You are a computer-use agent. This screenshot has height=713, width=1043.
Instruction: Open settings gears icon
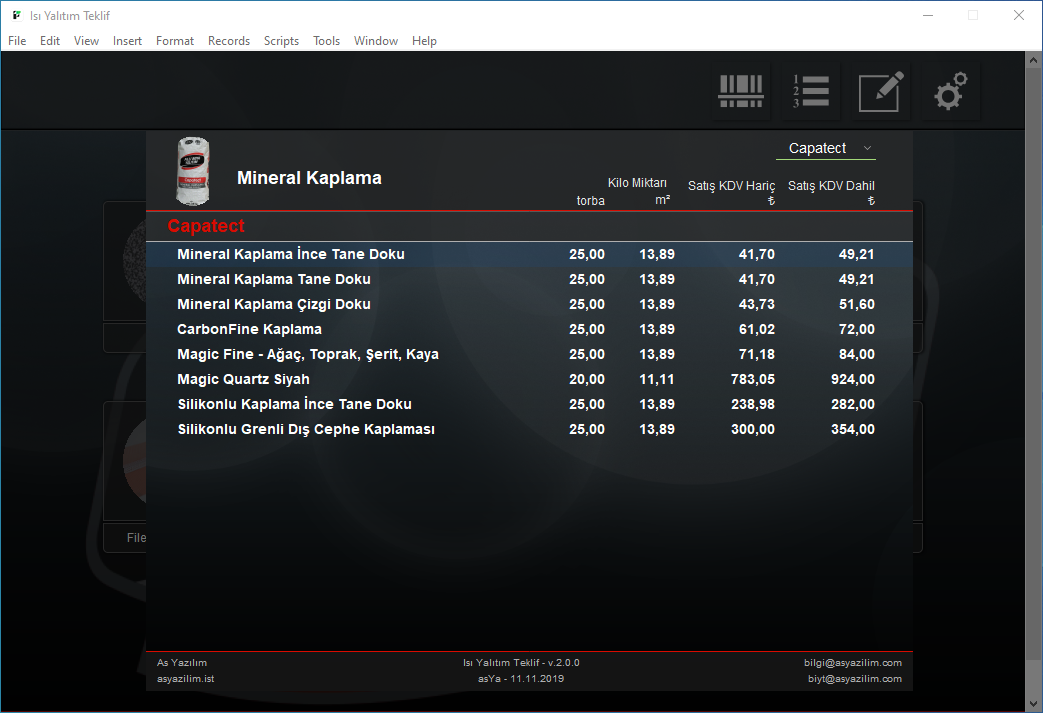pos(951,91)
